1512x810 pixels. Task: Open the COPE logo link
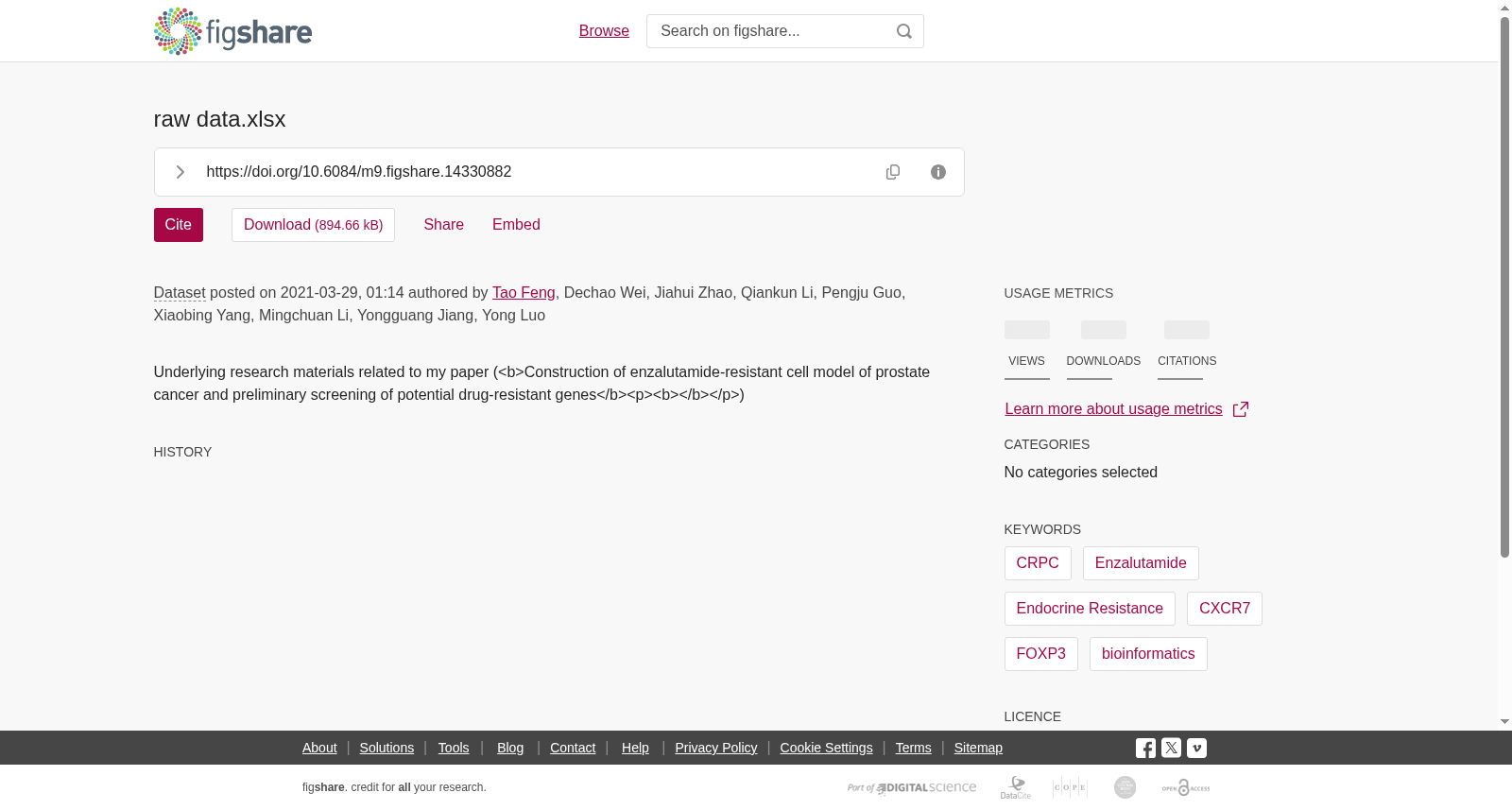[1070, 787]
